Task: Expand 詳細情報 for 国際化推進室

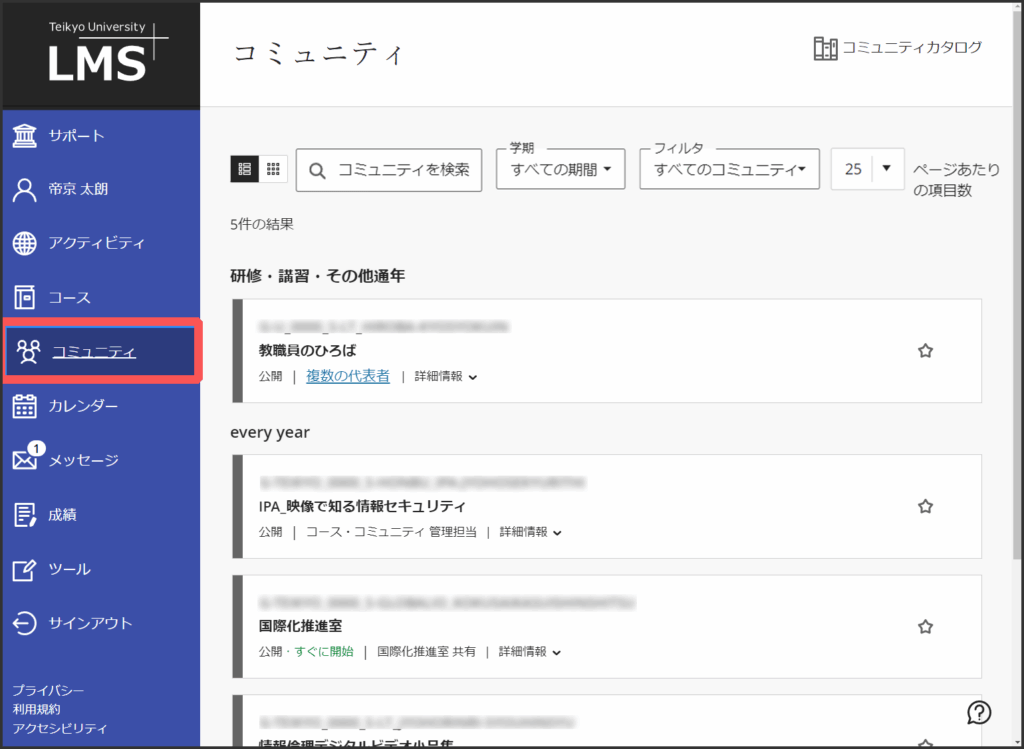Action: coord(530,652)
